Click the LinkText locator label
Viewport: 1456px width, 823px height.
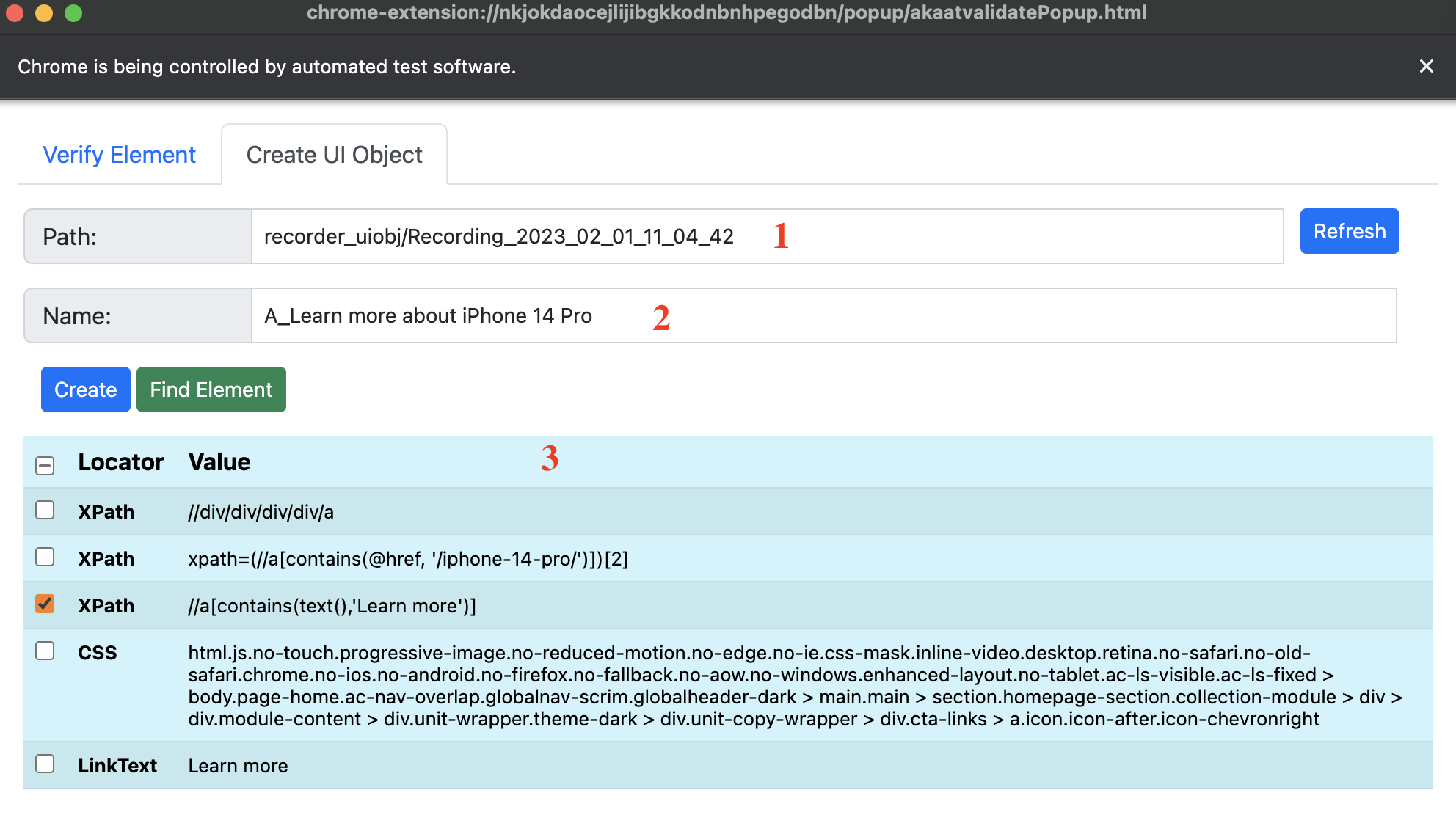117,766
